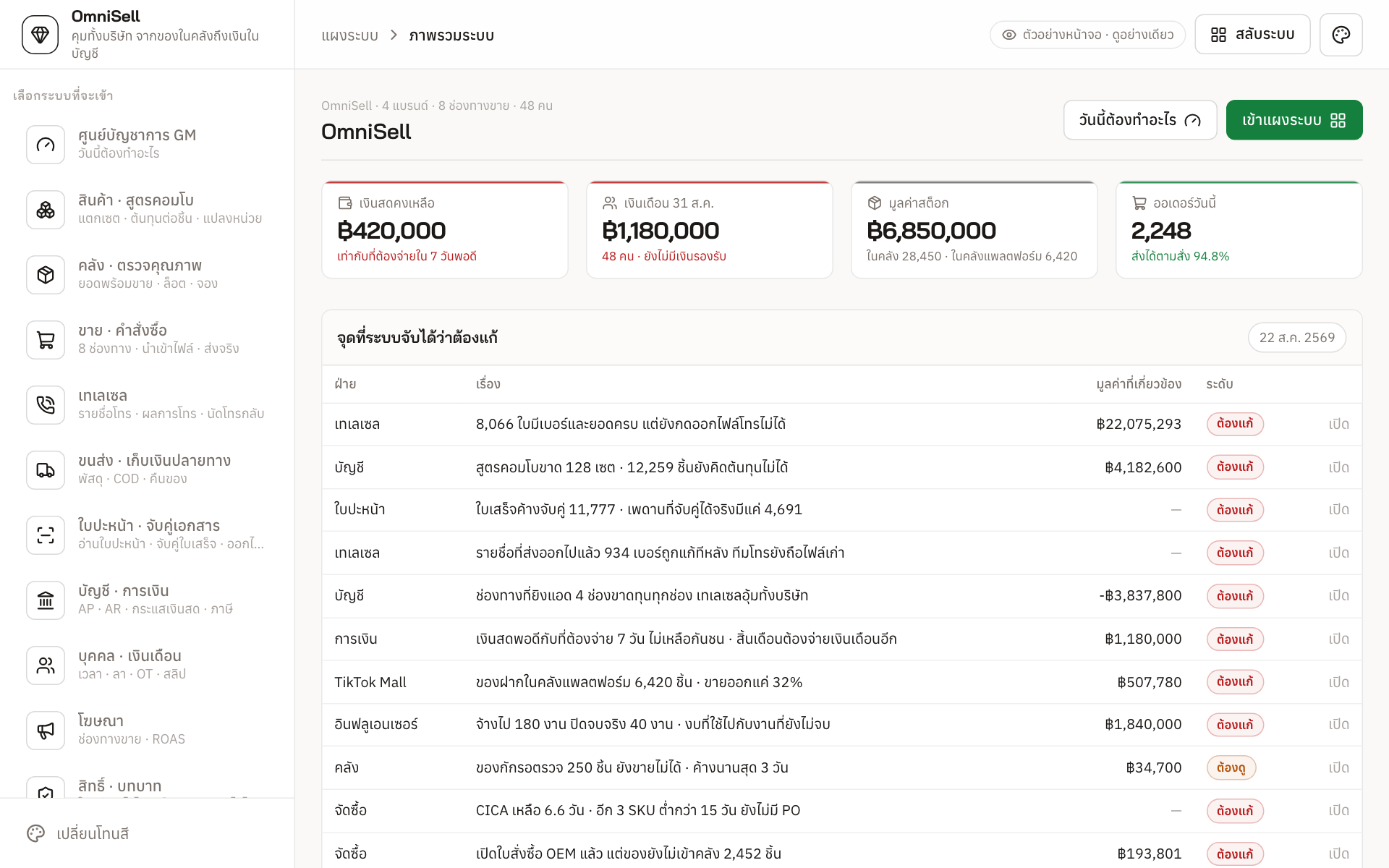This screenshot has width=1389, height=868.
Task: Click the มูลค่าที่เกี่ยวข้อง column header
Action: 1139,384
